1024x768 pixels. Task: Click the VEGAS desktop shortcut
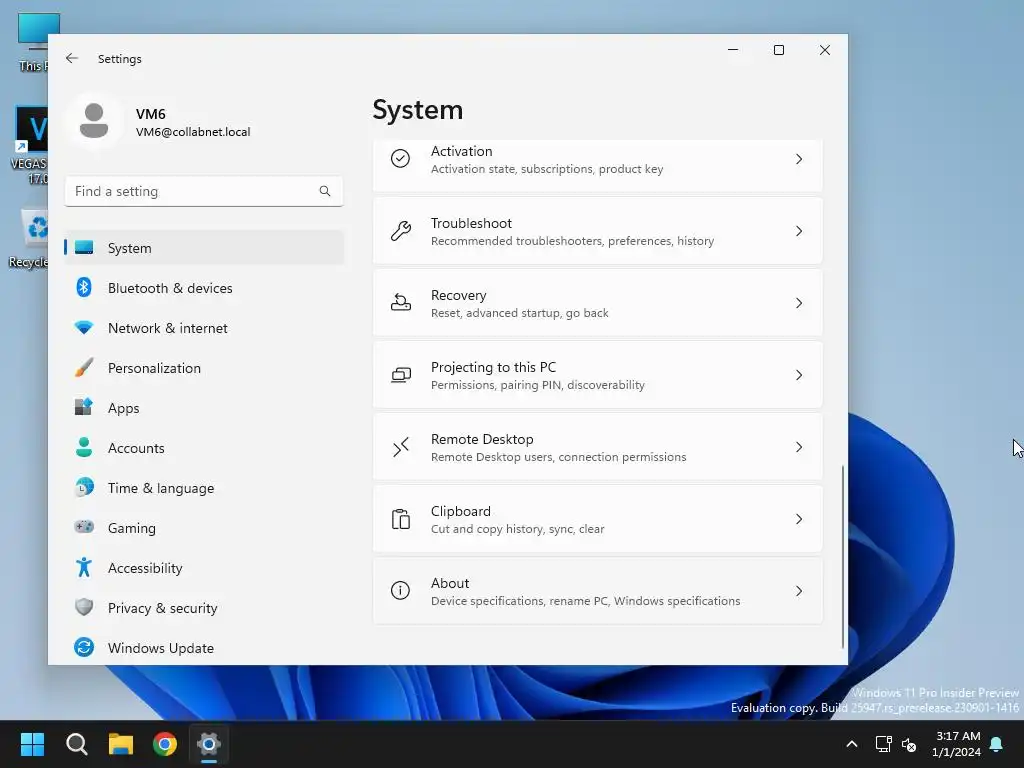[29, 145]
